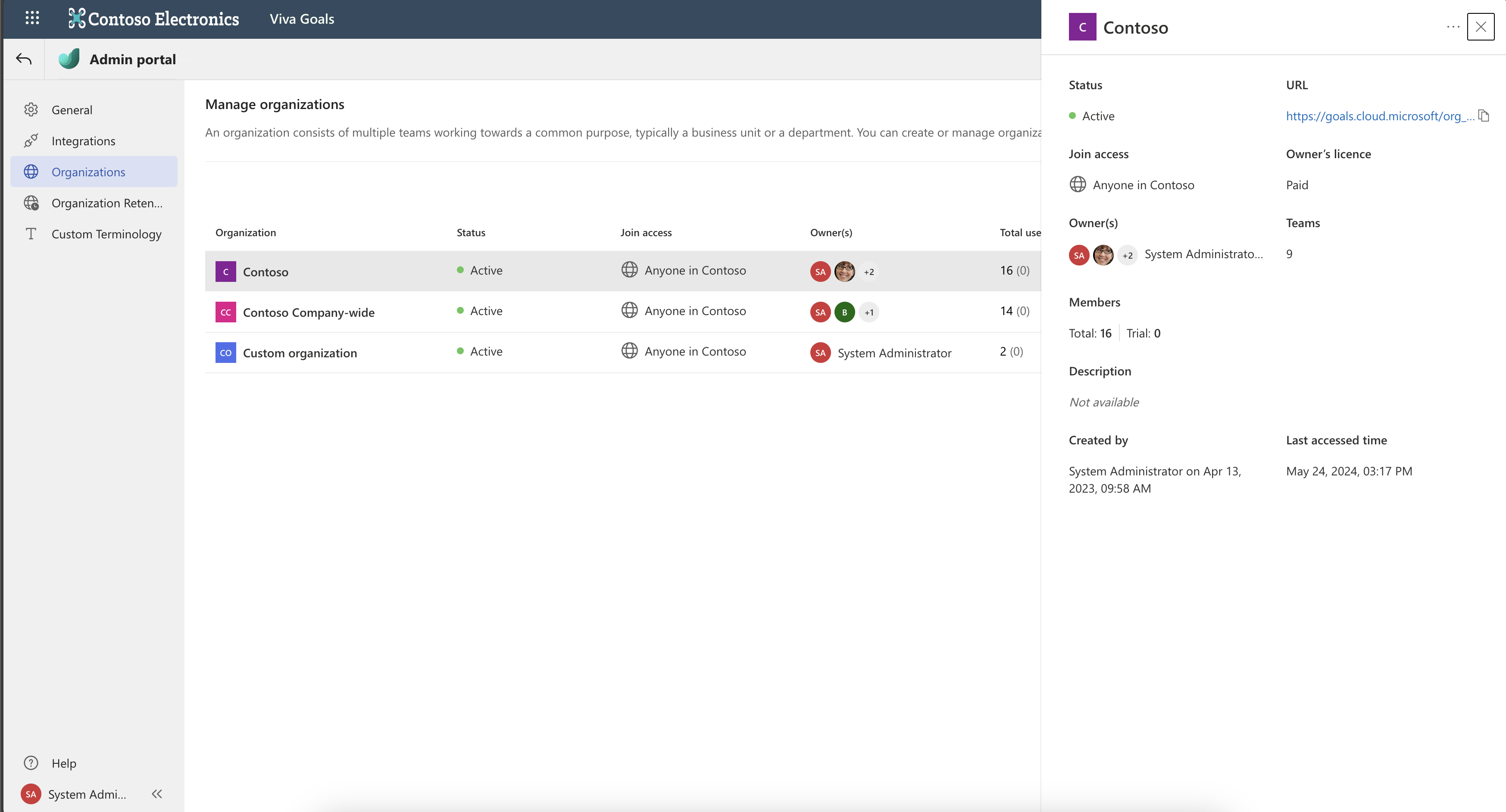Select the Contoso Company-wide organization row
Viewport: 1506px width, 812px height.
tap(308, 312)
